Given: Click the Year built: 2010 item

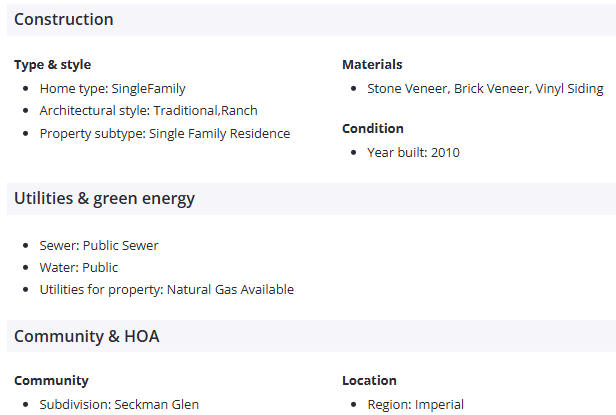Looking at the screenshot, I should [413, 152].
